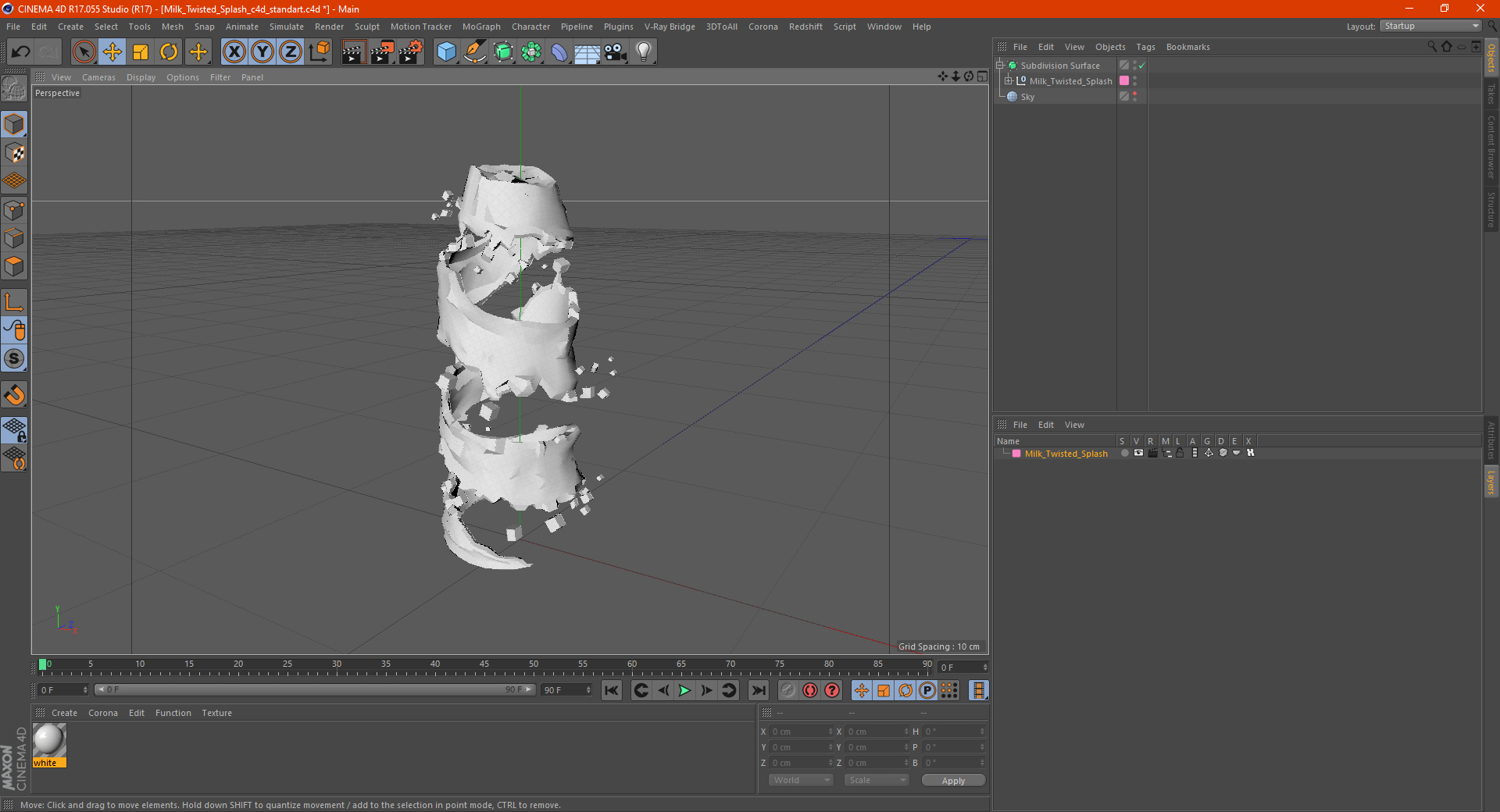Pick the Rotate tool icon
The image size is (1500, 812).
169,52
